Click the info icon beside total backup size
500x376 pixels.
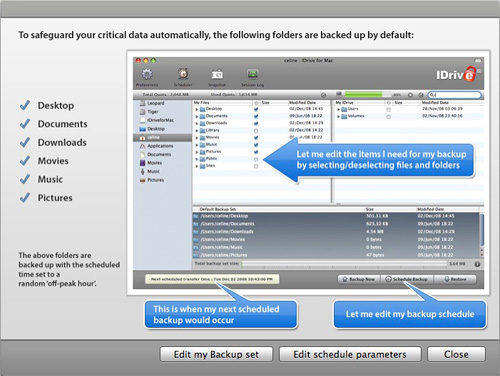pyautogui.click(x=477, y=264)
